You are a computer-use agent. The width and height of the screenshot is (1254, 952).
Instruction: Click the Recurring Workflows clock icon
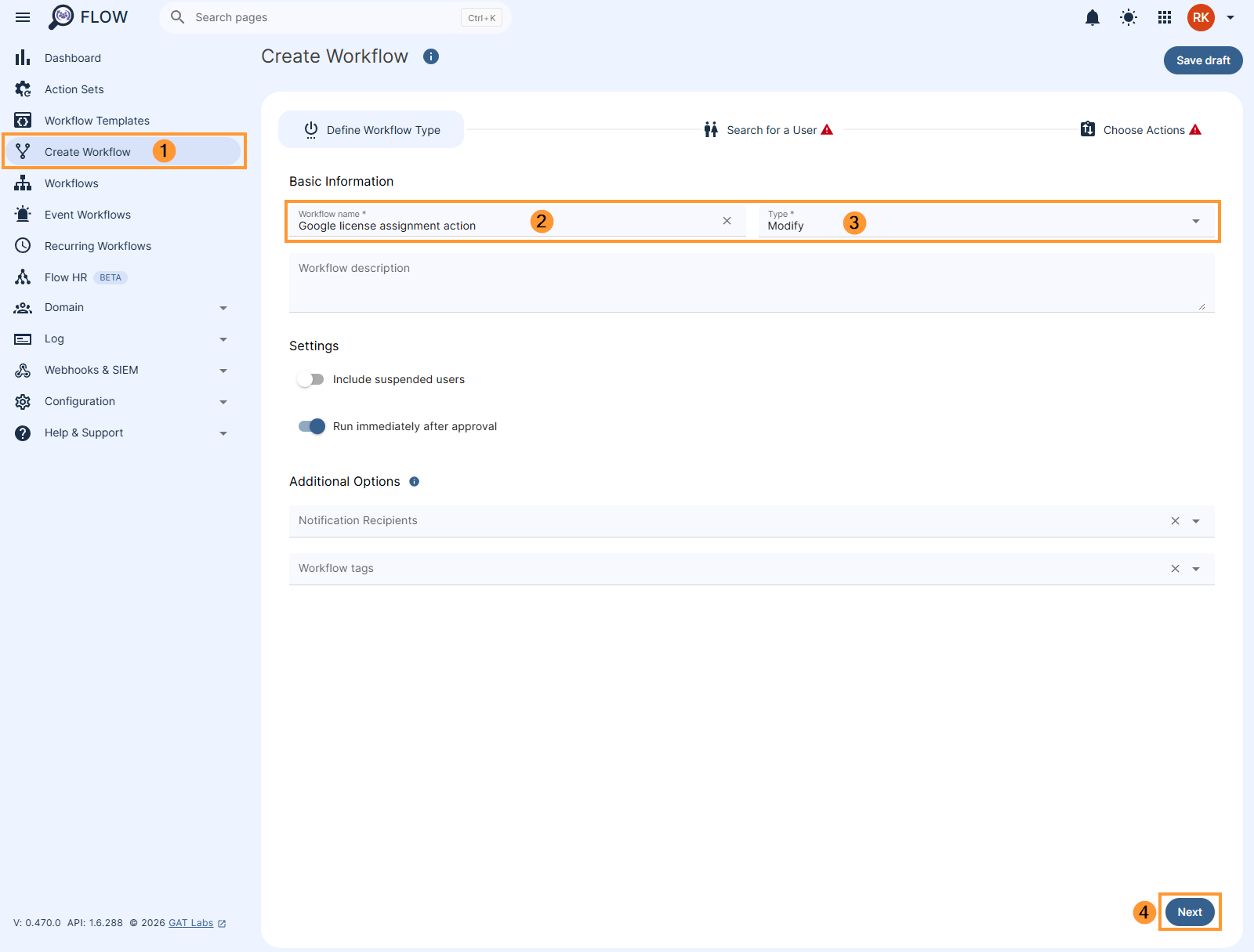click(x=23, y=245)
